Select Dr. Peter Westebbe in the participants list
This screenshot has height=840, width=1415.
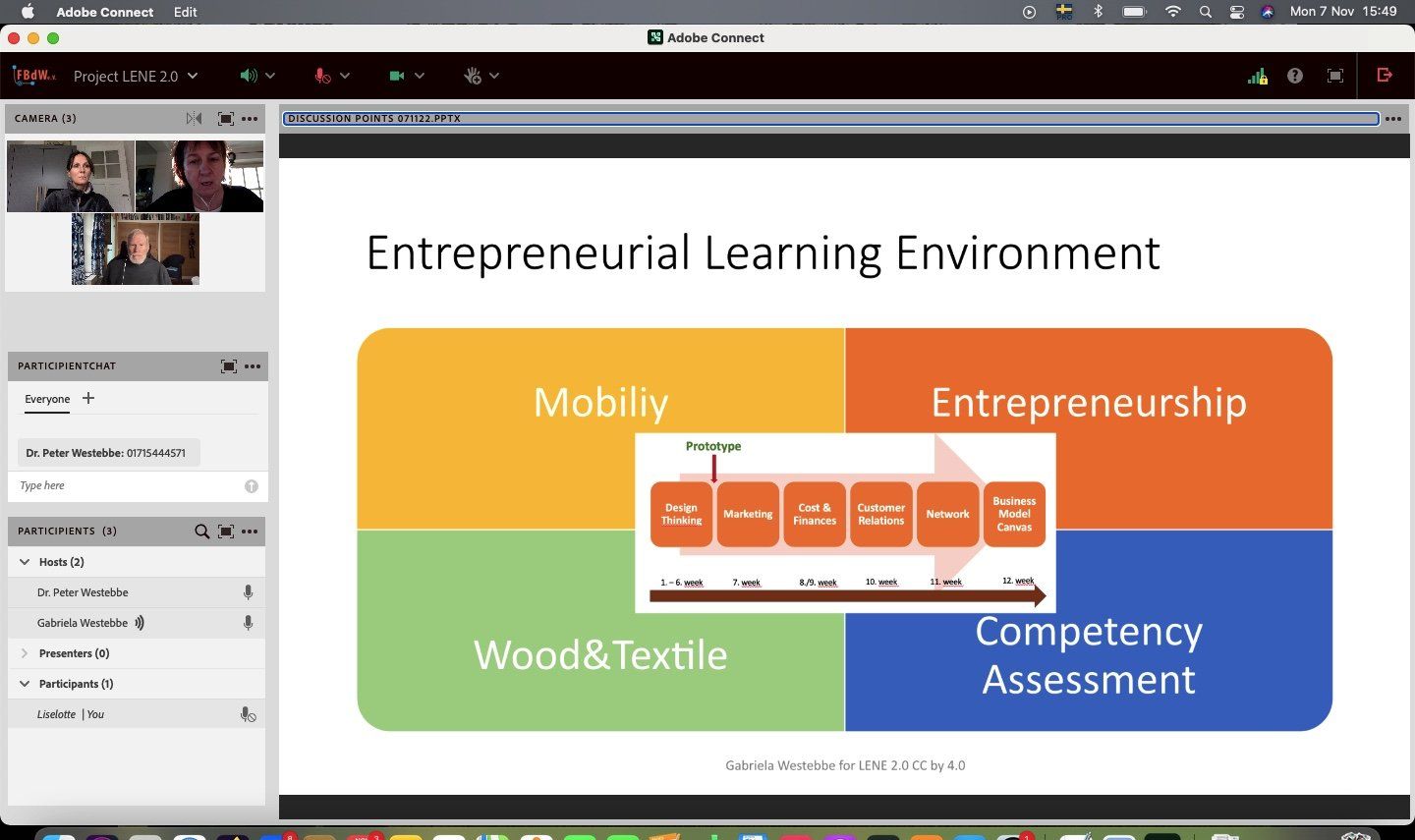click(137, 592)
